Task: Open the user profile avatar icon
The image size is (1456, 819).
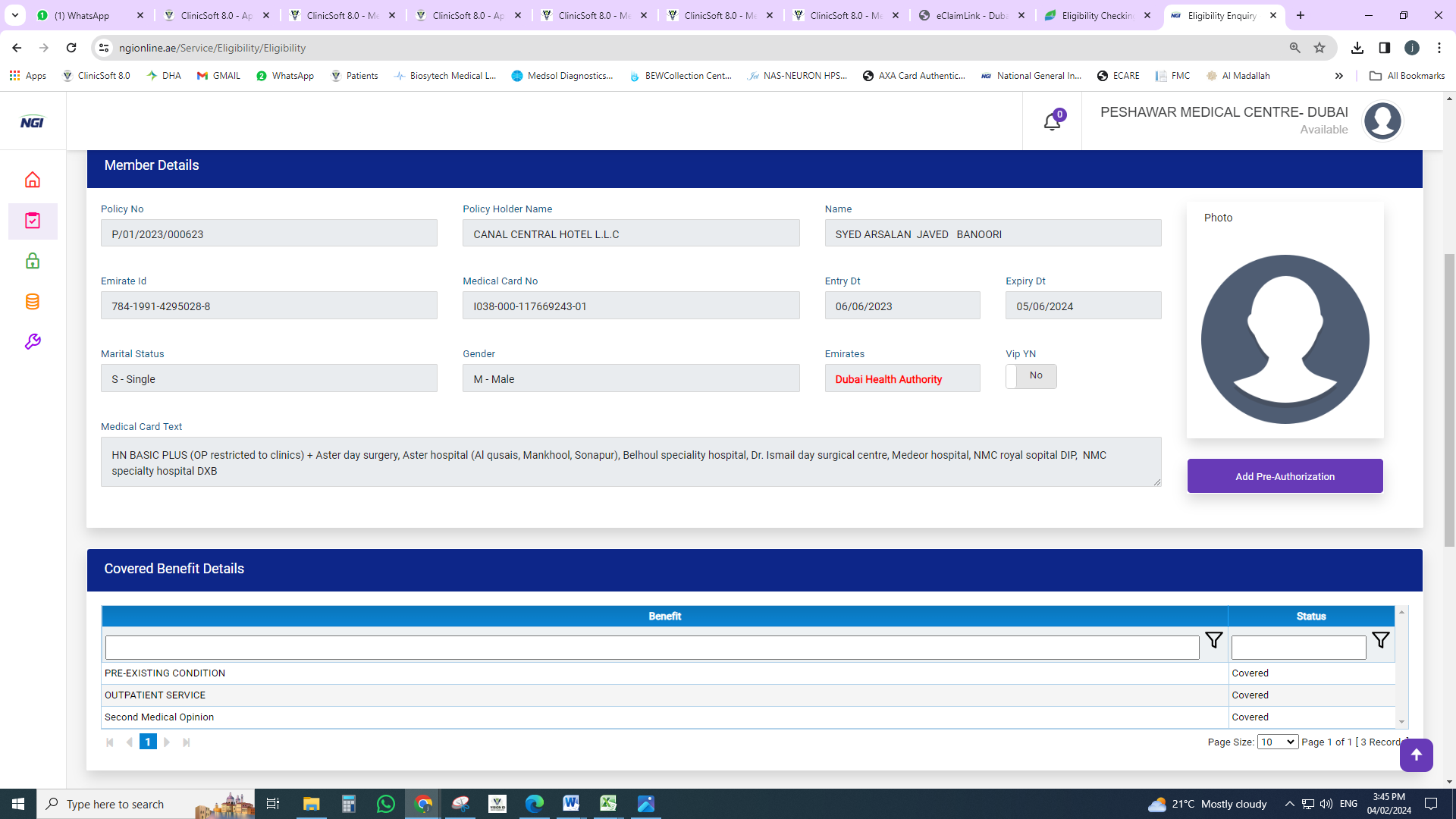Action: tap(1382, 121)
